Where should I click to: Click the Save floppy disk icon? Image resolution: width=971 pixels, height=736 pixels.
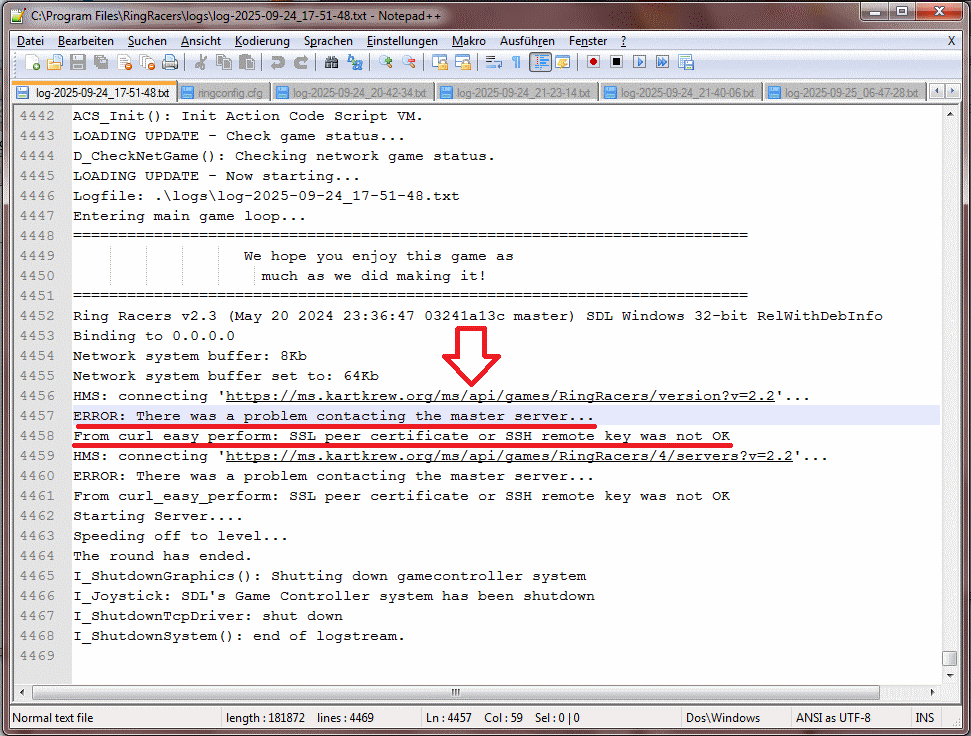tap(77, 62)
